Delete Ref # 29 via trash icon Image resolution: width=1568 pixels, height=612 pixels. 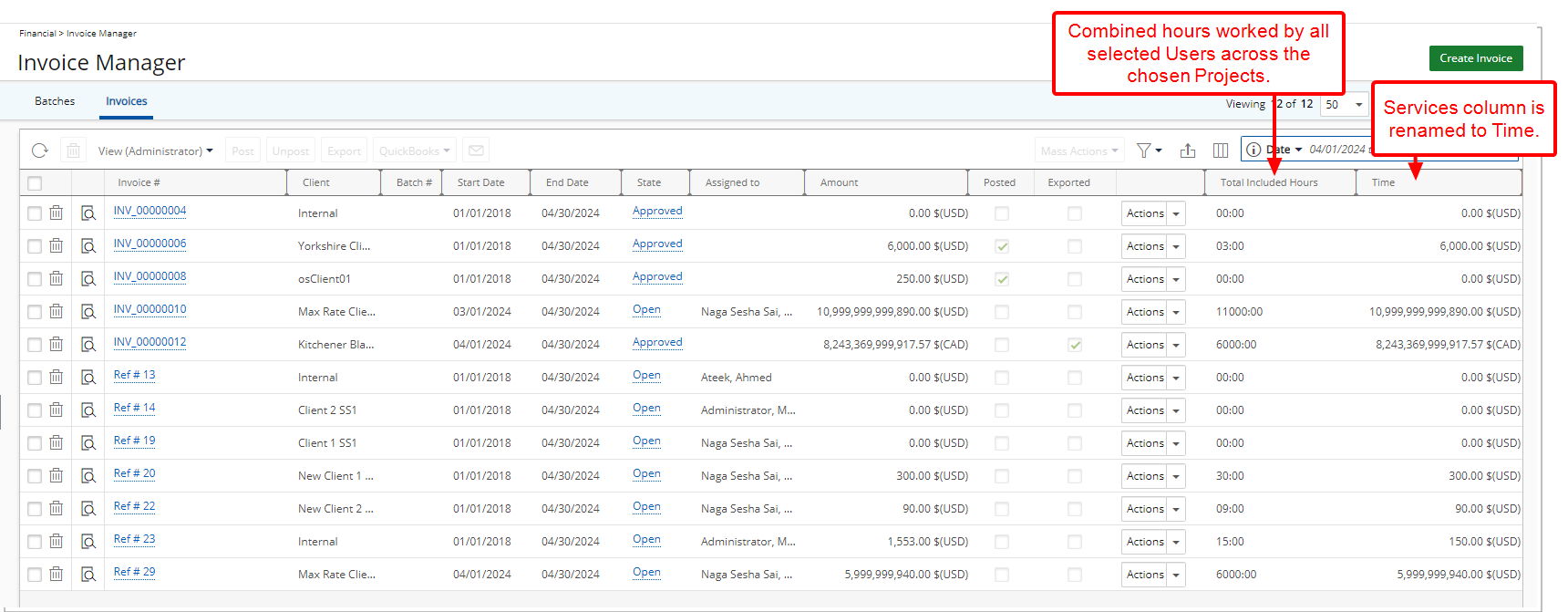[x=57, y=574]
